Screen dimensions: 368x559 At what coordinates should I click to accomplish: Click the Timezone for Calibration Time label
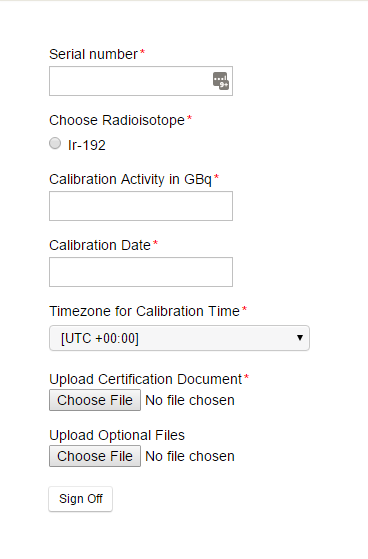coord(144,311)
